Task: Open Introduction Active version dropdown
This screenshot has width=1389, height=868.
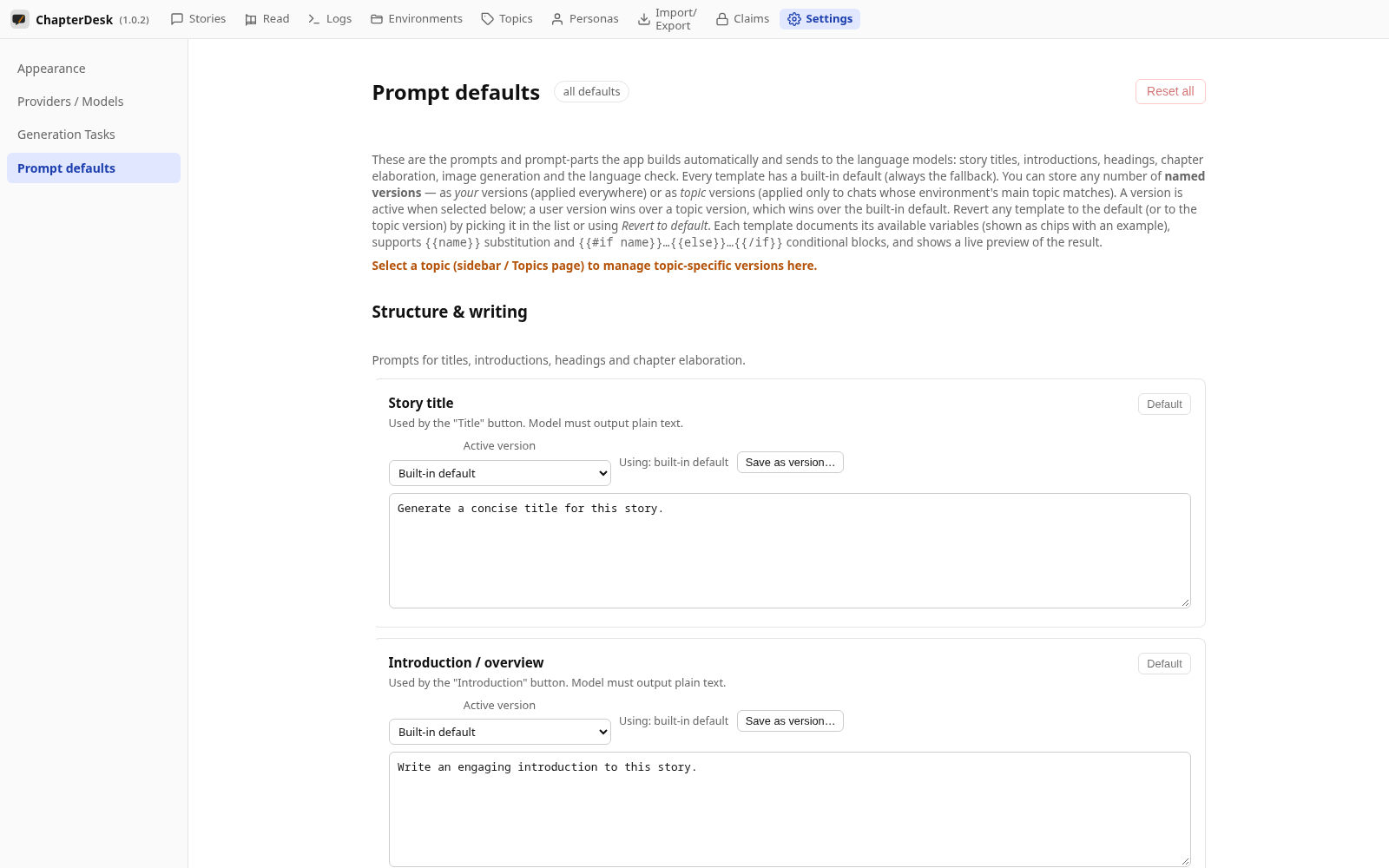Action: (x=500, y=732)
